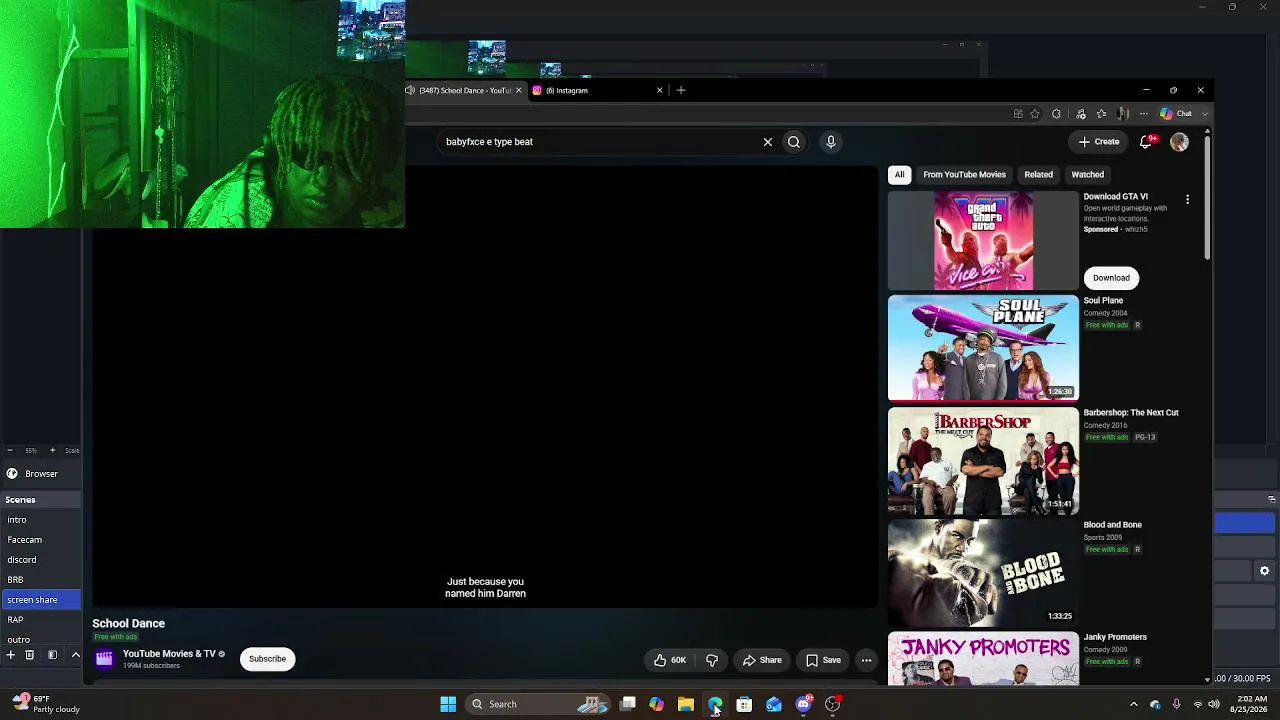Open File Explorer from the taskbar
1280x720 pixels.
[x=686, y=704]
